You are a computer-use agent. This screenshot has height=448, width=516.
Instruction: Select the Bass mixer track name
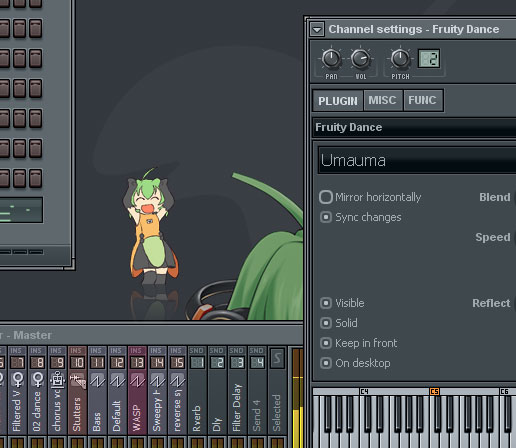(x=97, y=422)
